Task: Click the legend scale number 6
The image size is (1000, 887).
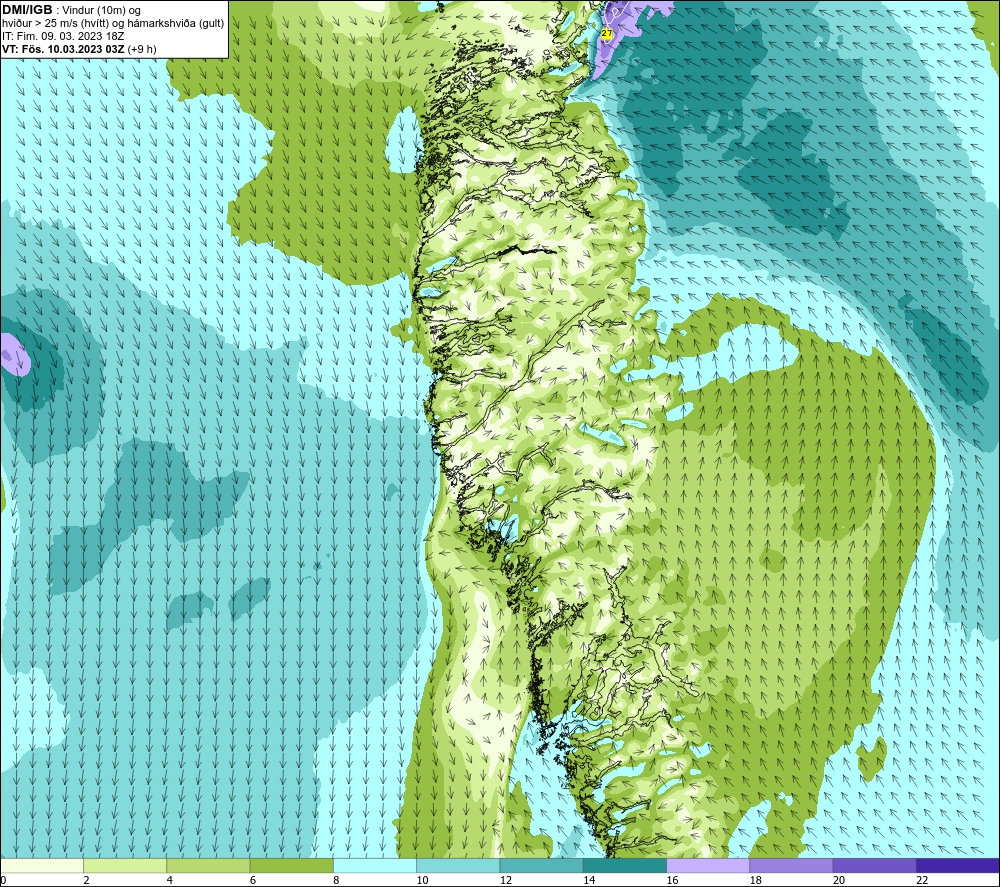Action: pyautogui.click(x=253, y=880)
